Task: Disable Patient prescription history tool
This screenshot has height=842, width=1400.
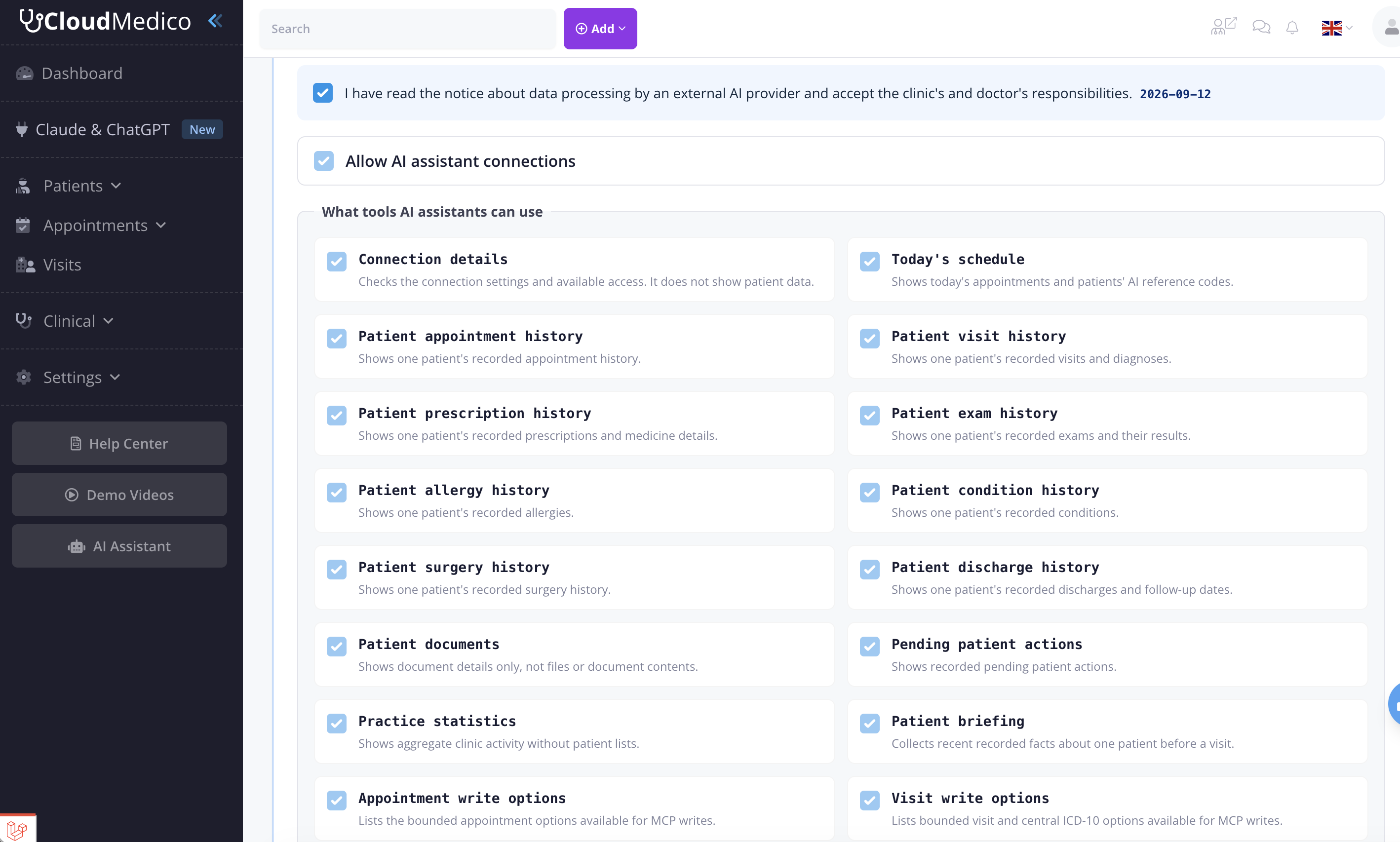Action: coord(337,416)
